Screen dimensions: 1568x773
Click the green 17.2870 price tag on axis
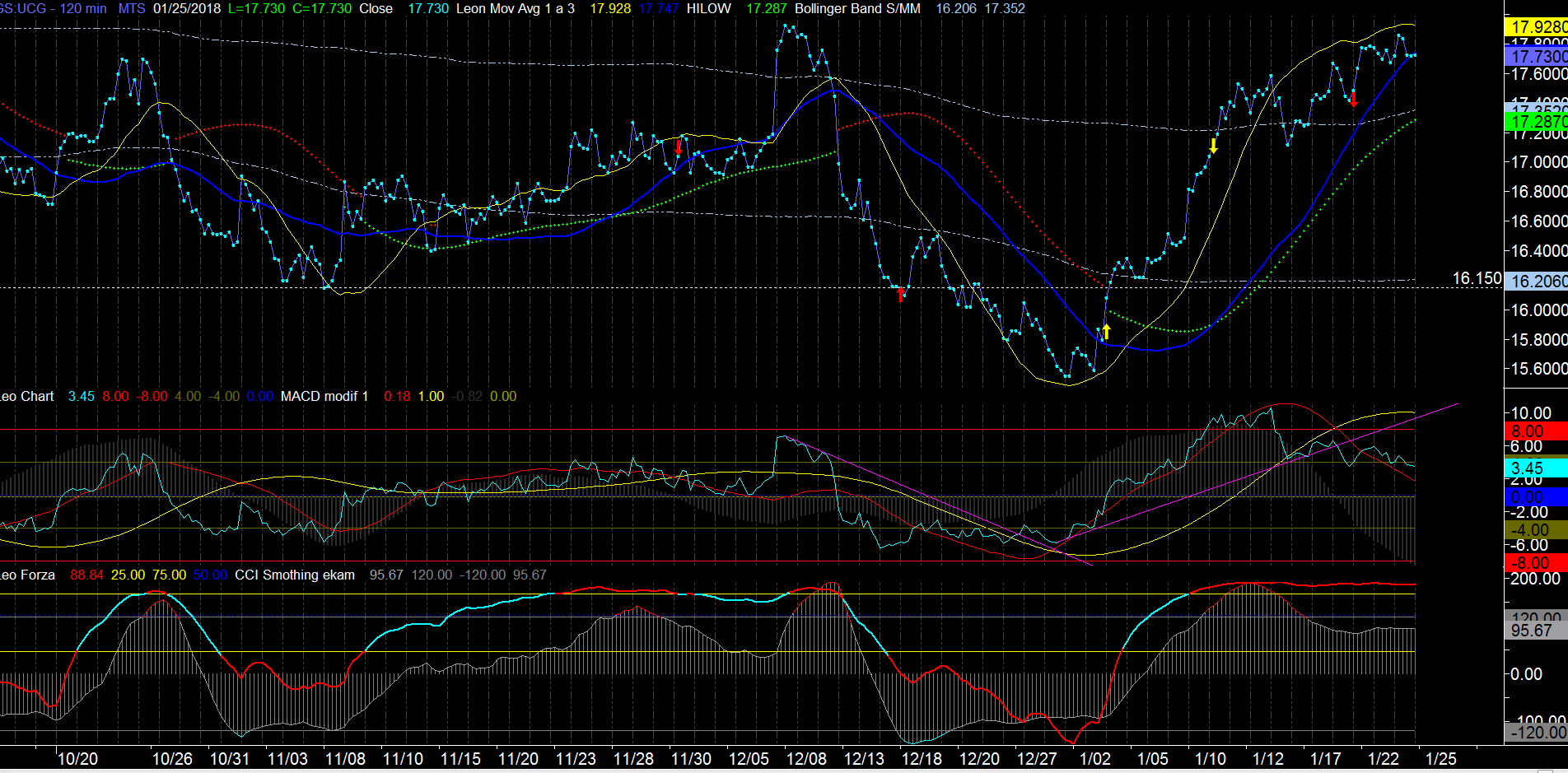1537,122
